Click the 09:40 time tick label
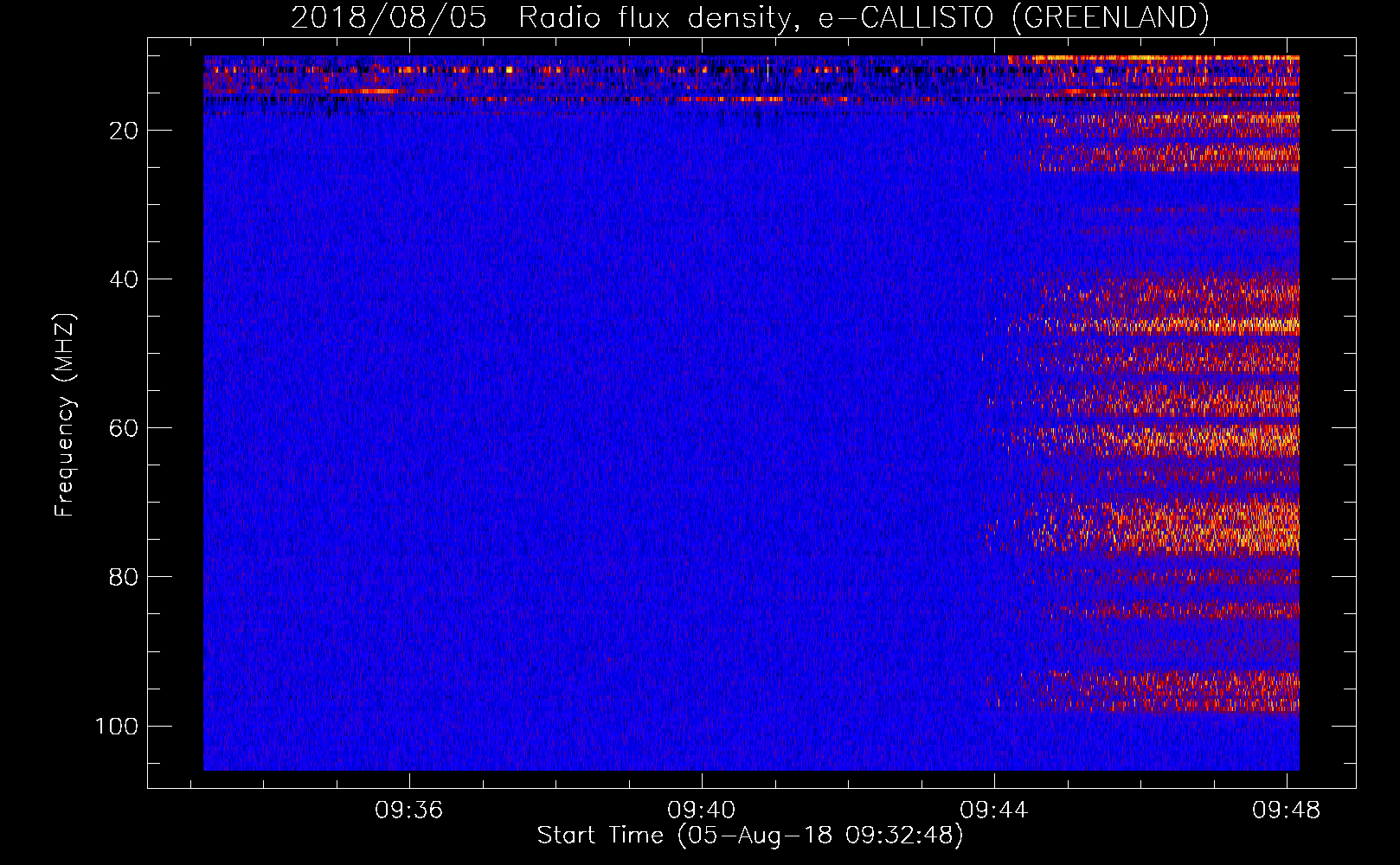Viewport: 1400px width, 865px height. tap(701, 810)
